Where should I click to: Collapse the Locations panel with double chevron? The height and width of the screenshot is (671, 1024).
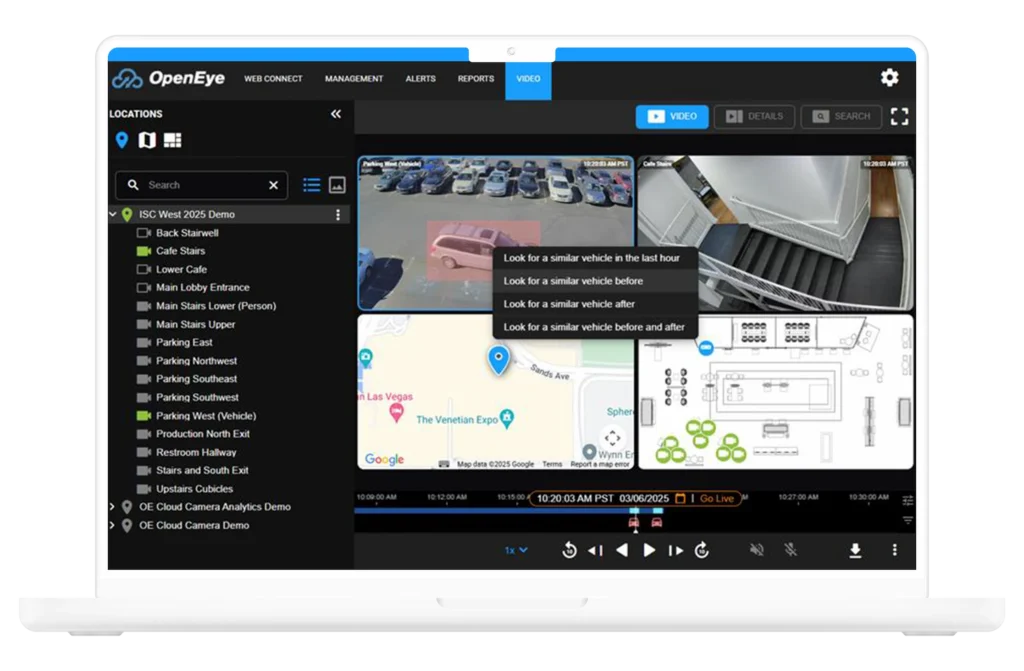[336, 114]
